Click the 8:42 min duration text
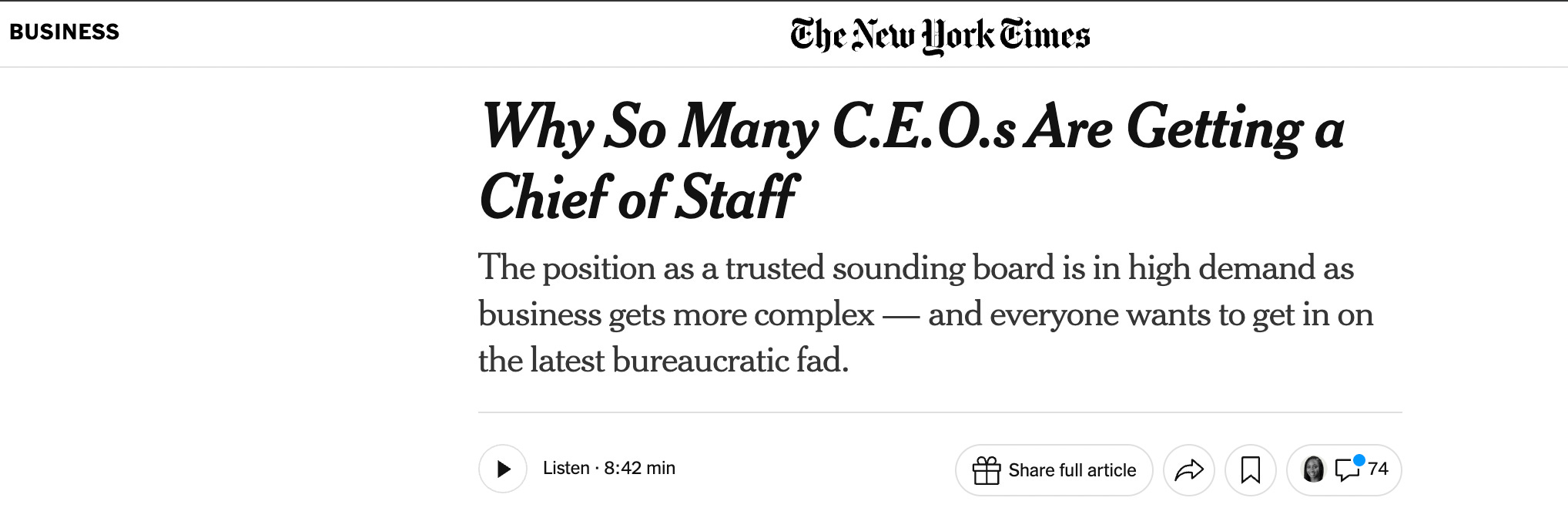 [639, 468]
